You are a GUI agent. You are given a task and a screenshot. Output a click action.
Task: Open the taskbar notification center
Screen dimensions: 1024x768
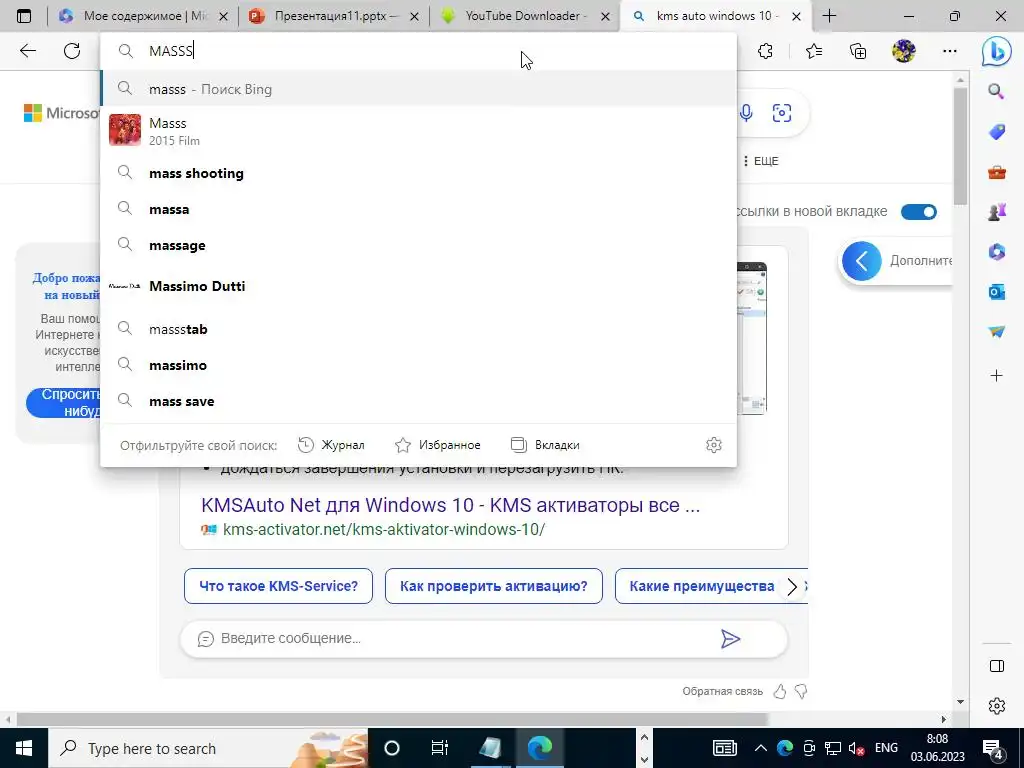(x=993, y=748)
